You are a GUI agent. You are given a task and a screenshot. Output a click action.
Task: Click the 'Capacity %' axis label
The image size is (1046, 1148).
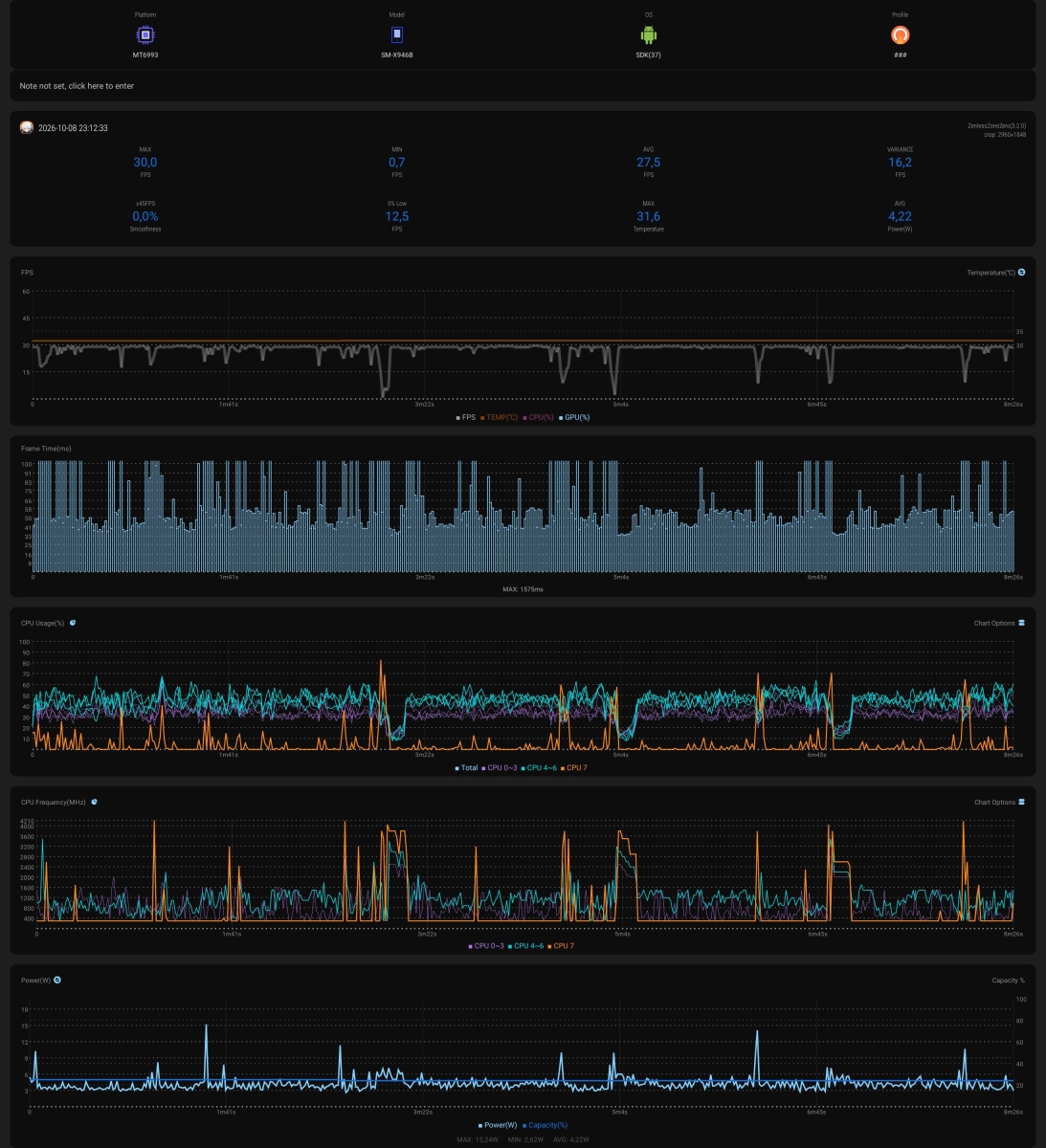point(1008,981)
